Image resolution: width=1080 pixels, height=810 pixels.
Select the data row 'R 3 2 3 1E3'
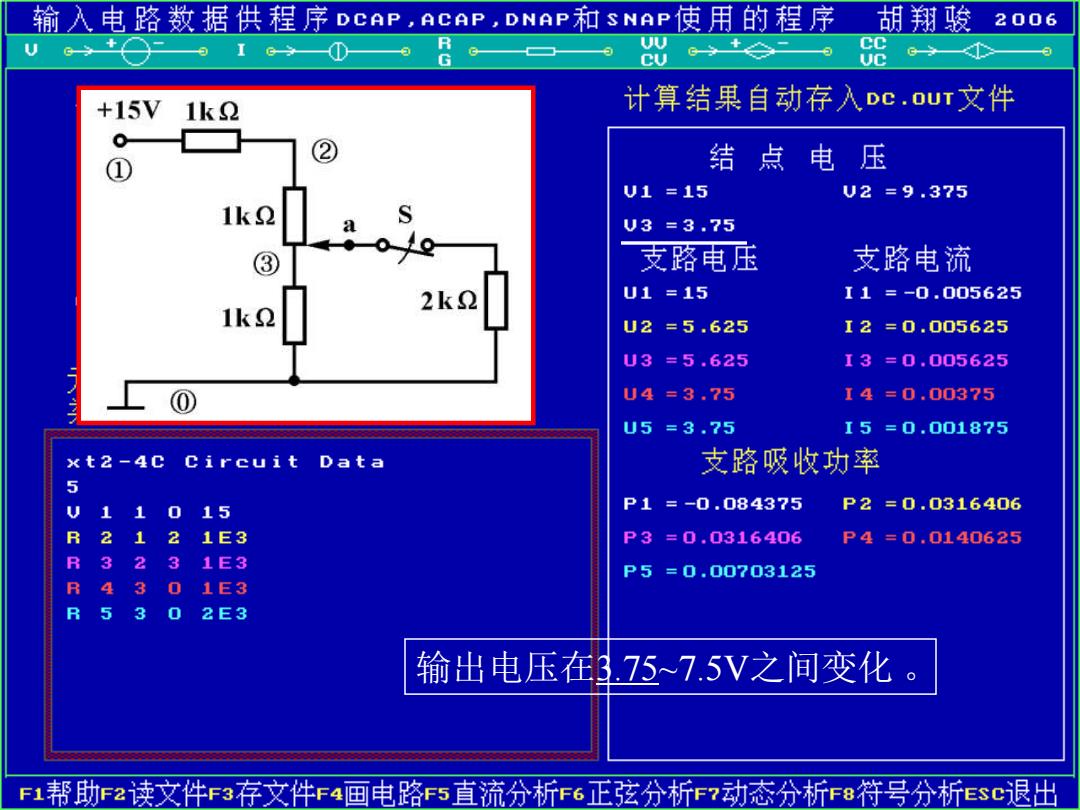coord(156,563)
